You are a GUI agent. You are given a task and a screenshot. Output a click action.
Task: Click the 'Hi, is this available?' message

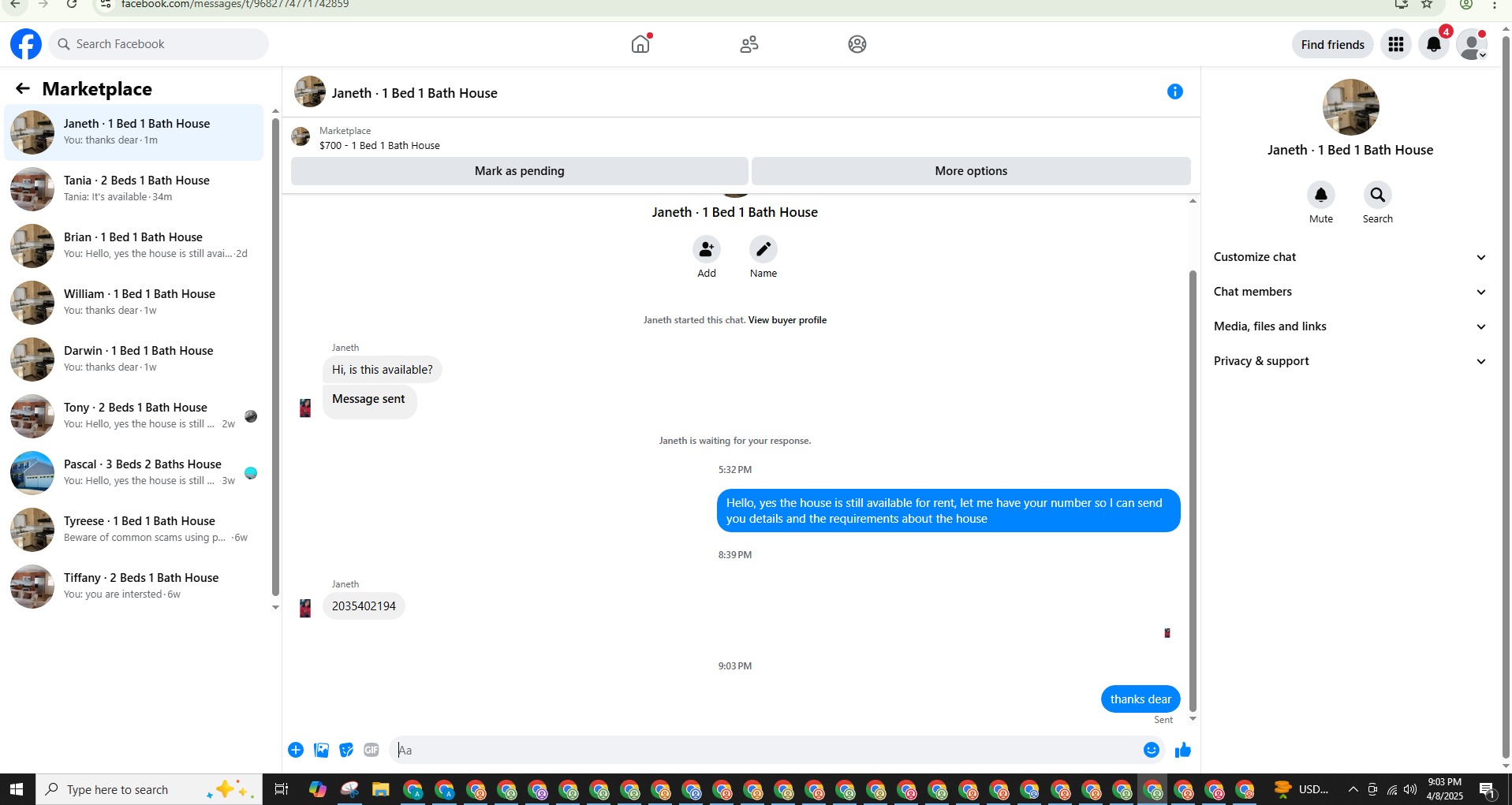coord(382,370)
